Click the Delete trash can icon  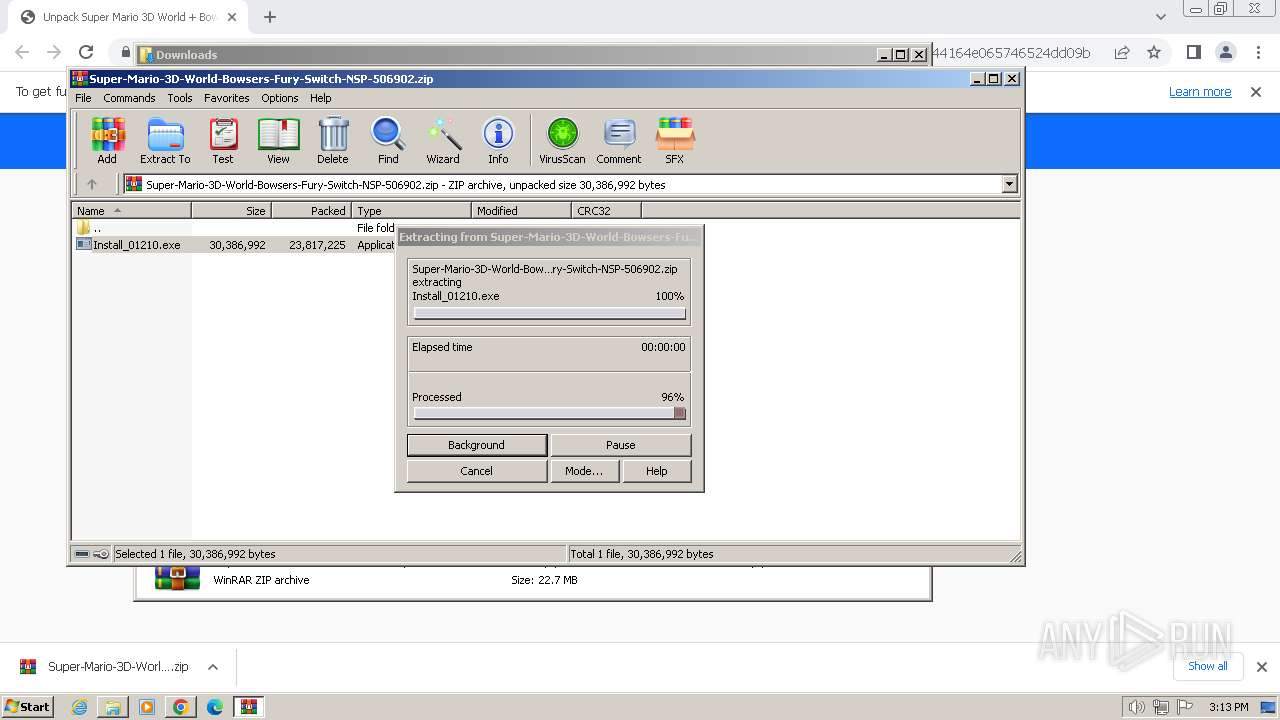point(333,140)
